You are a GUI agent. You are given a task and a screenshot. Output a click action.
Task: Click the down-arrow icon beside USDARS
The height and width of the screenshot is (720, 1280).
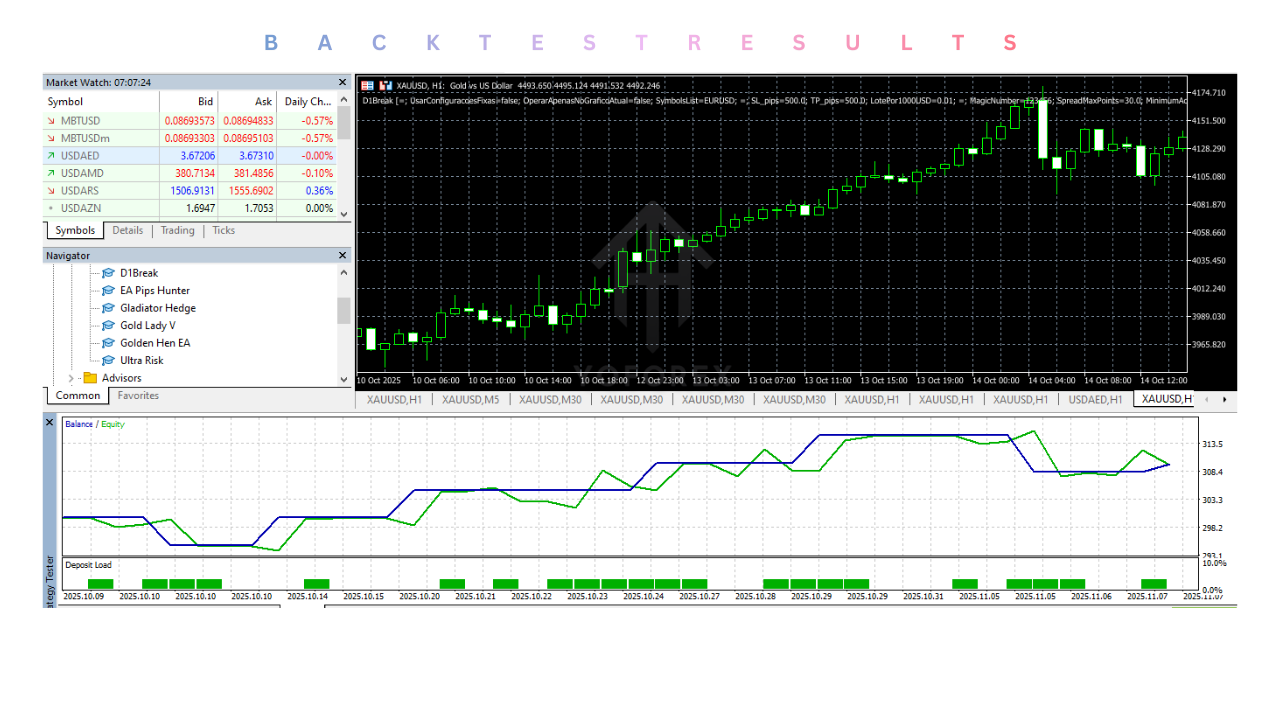point(51,191)
